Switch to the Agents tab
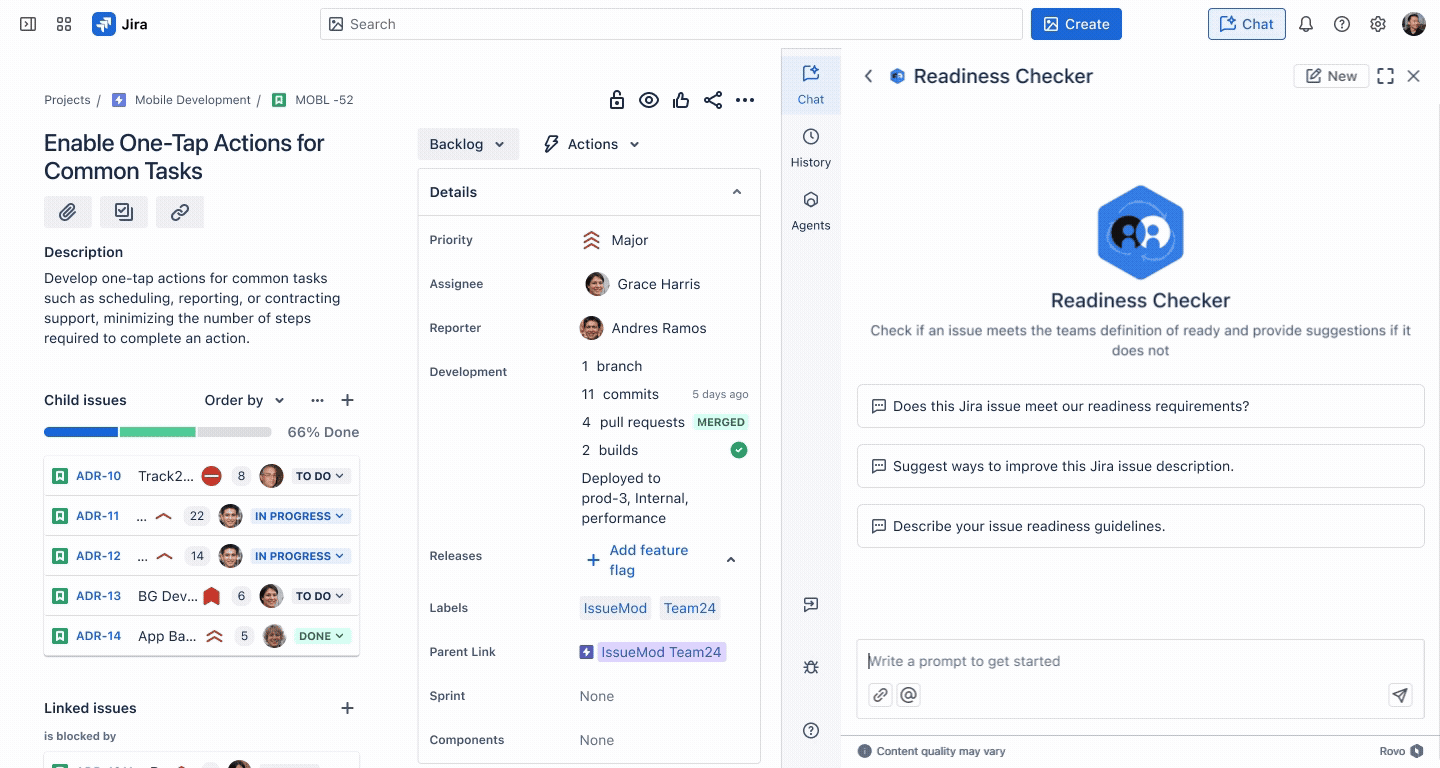Viewport: 1440px width, 768px height. point(811,211)
